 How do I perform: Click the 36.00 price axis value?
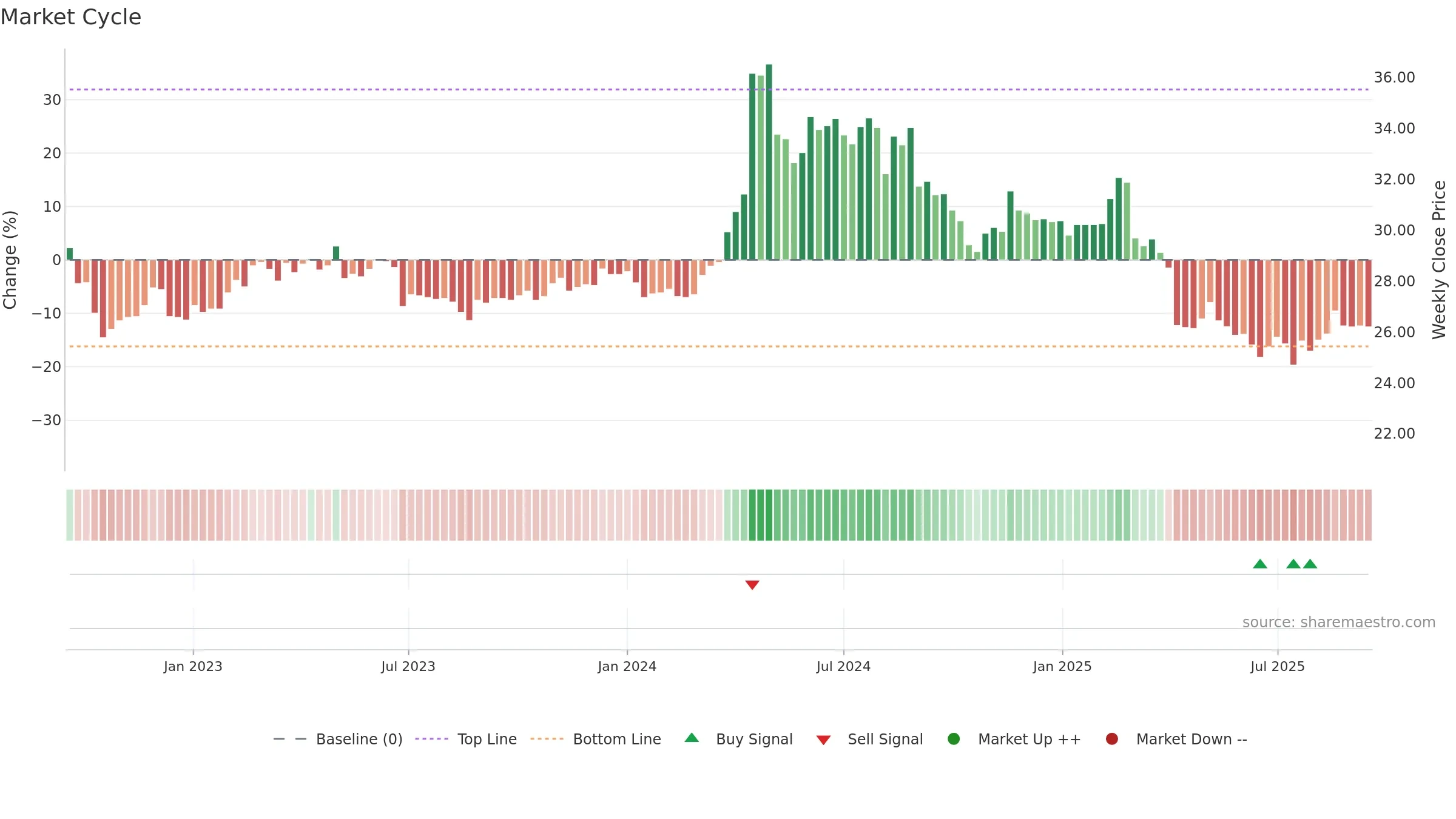pos(1394,77)
